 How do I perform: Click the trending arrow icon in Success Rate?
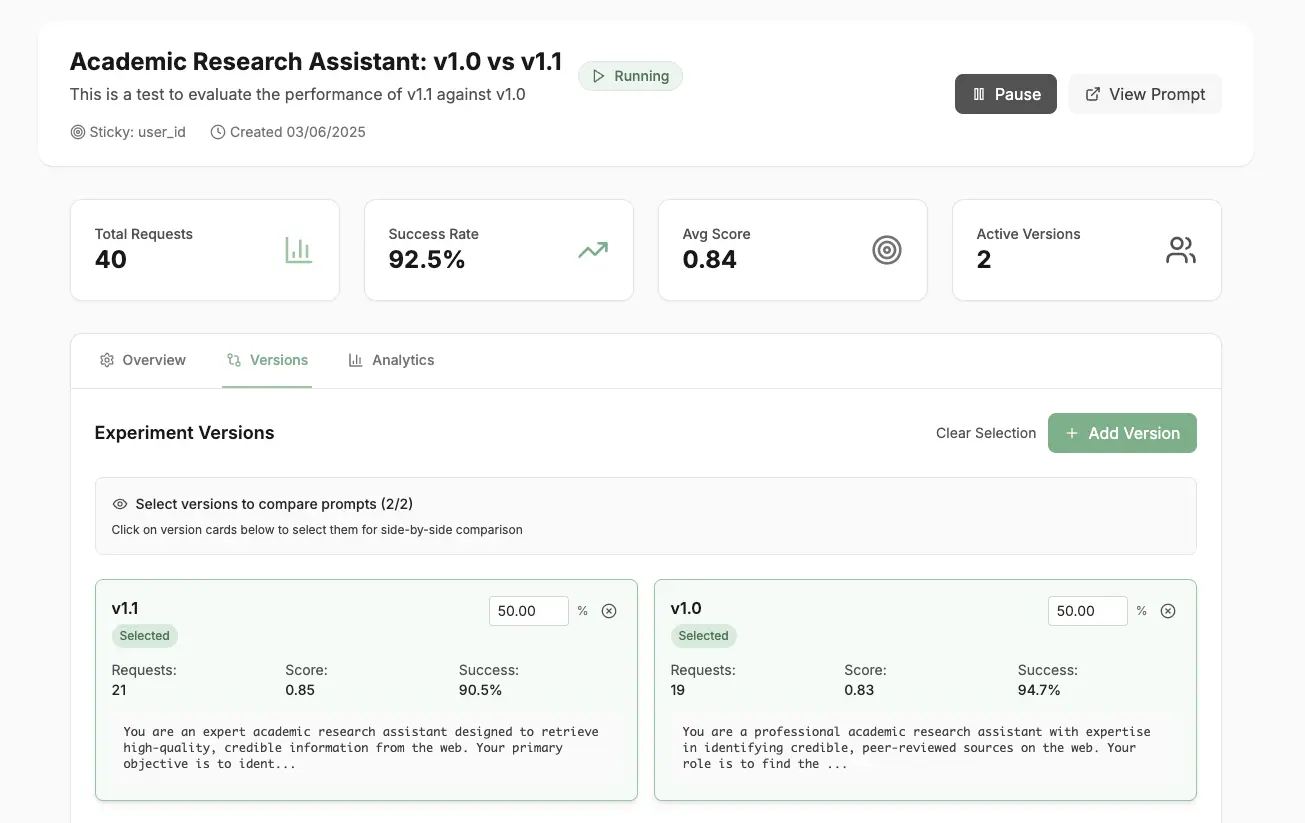point(593,250)
